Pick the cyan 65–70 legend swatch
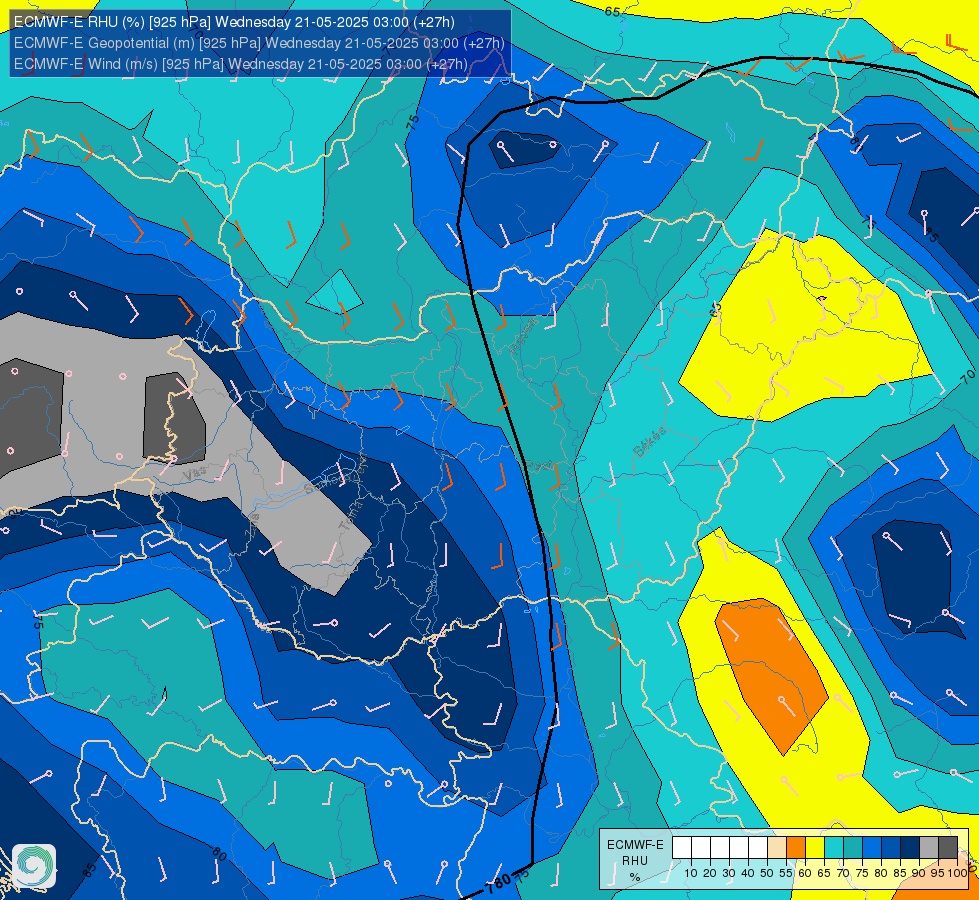979x900 pixels. click(x=834, y=847)
